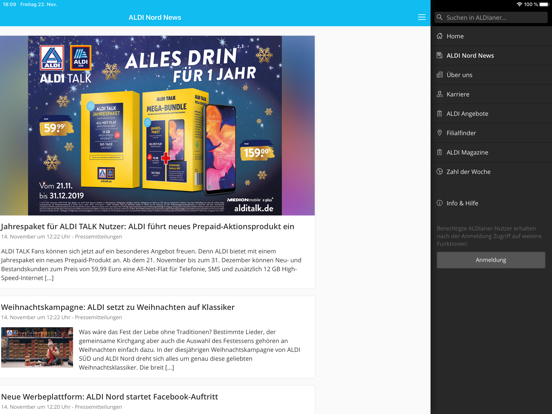Screen dimensions: 552x414
Task: Open ALDI Angebote menu entry
Action: click(x=492, y=113)
